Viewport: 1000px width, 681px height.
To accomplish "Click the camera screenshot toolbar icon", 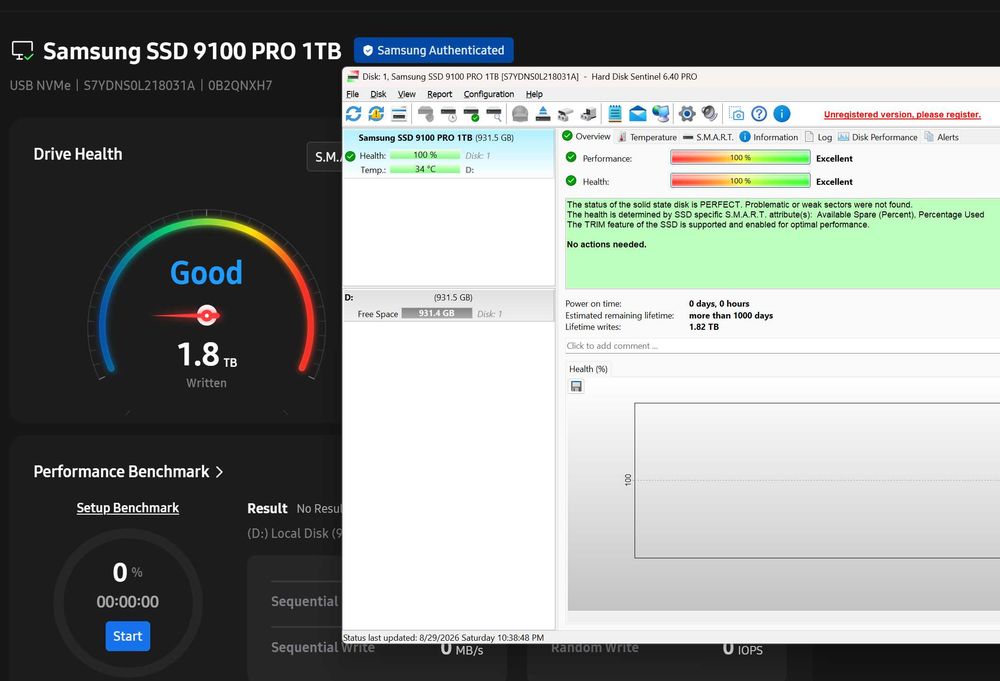I will click(x=737, y=114).
